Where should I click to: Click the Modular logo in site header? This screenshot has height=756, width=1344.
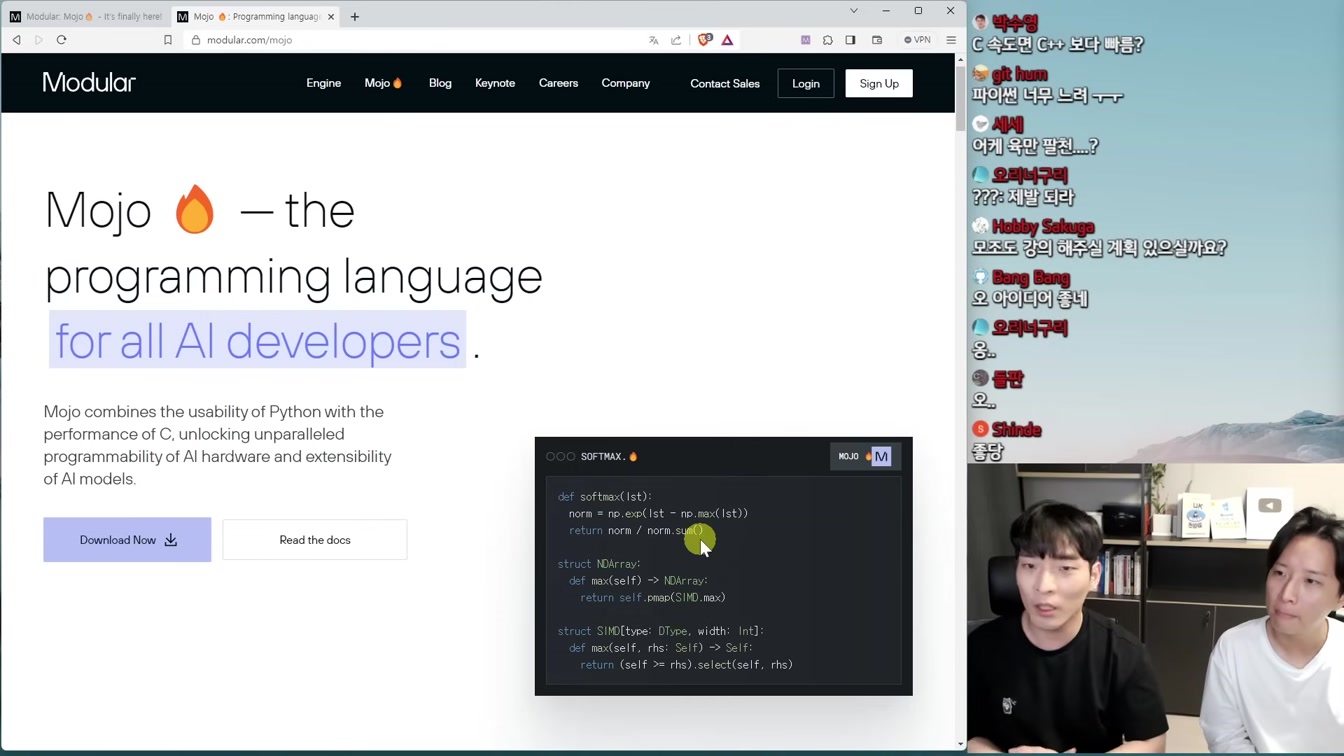point(89,83)
